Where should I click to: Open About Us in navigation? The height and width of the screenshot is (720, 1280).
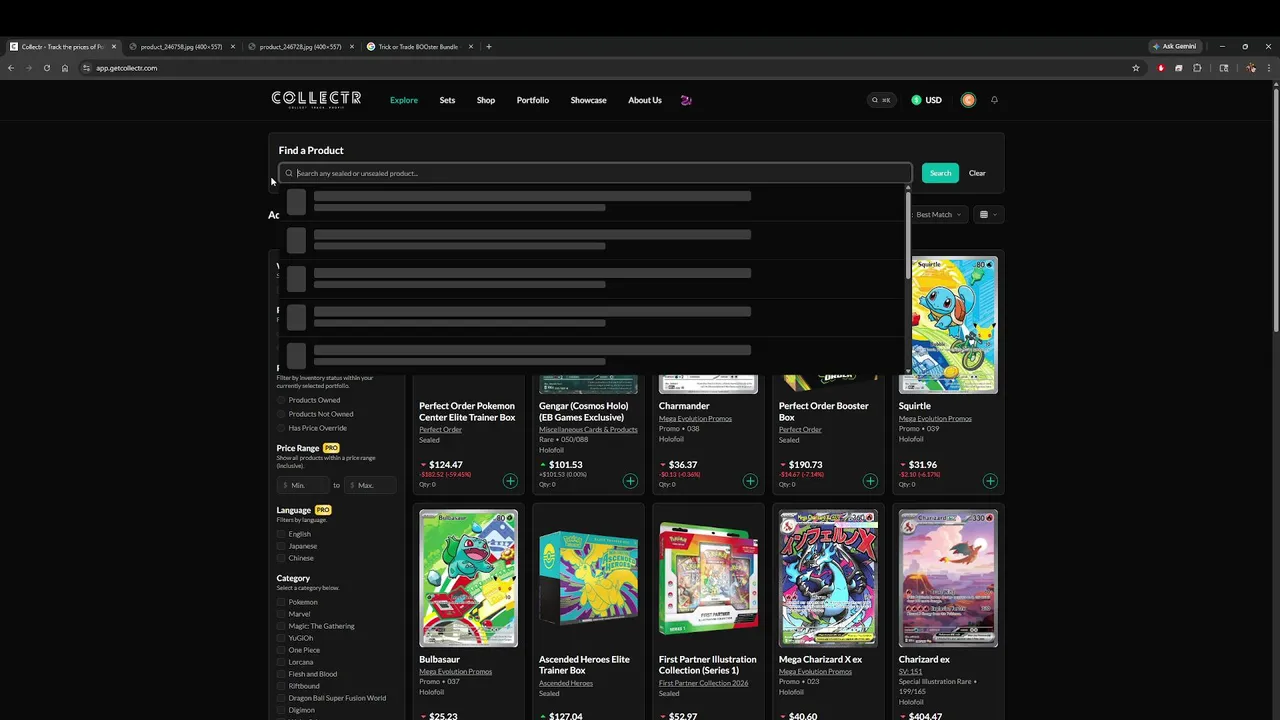coord(645,100)
